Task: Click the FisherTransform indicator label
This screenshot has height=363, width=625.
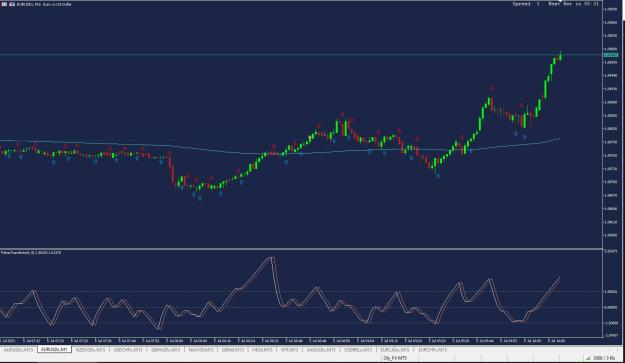Action: click(31, 253)
